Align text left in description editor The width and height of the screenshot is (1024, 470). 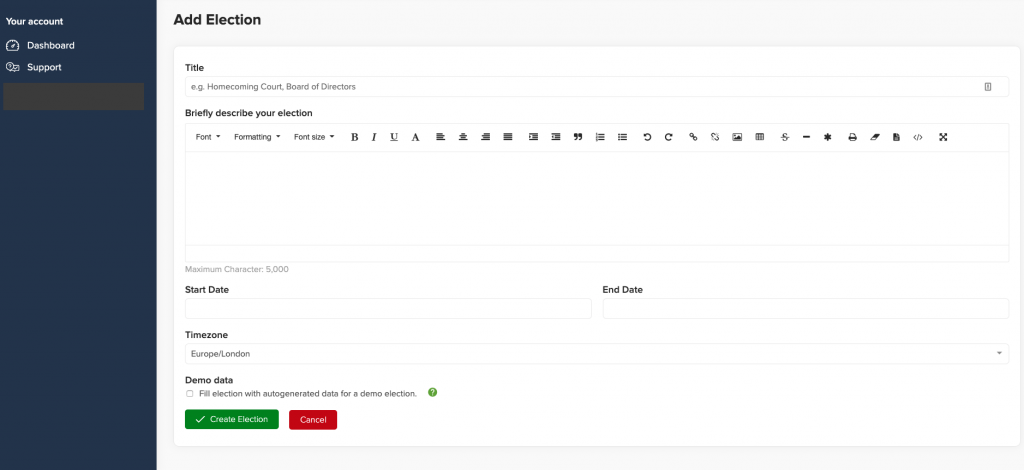tap(441, 137)
